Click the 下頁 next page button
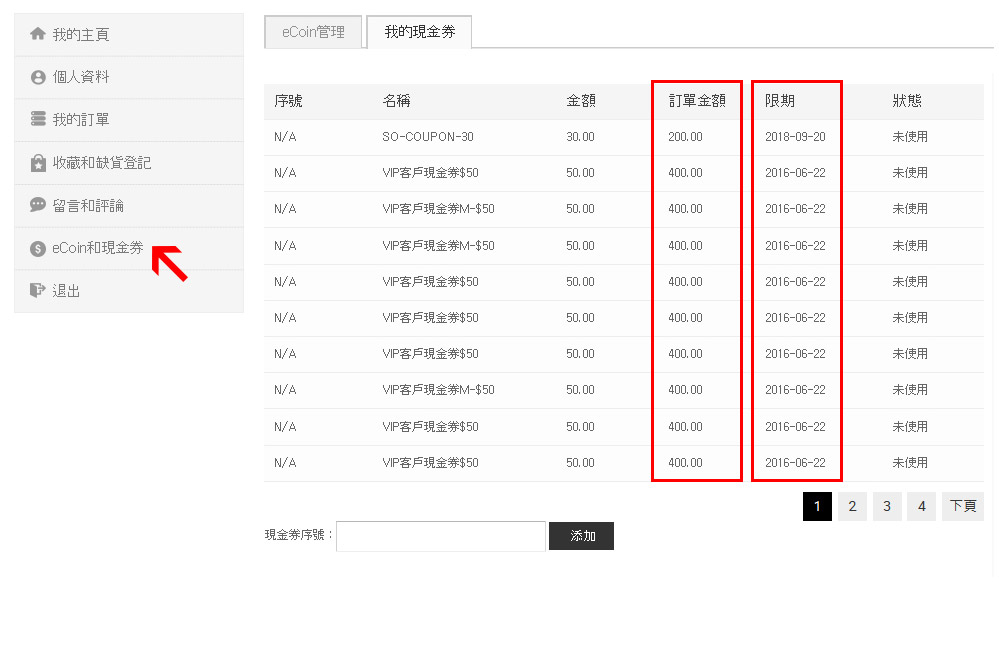The width and height of the screenshot is (999, 669). pyautogui.click(x=962, y=506)
